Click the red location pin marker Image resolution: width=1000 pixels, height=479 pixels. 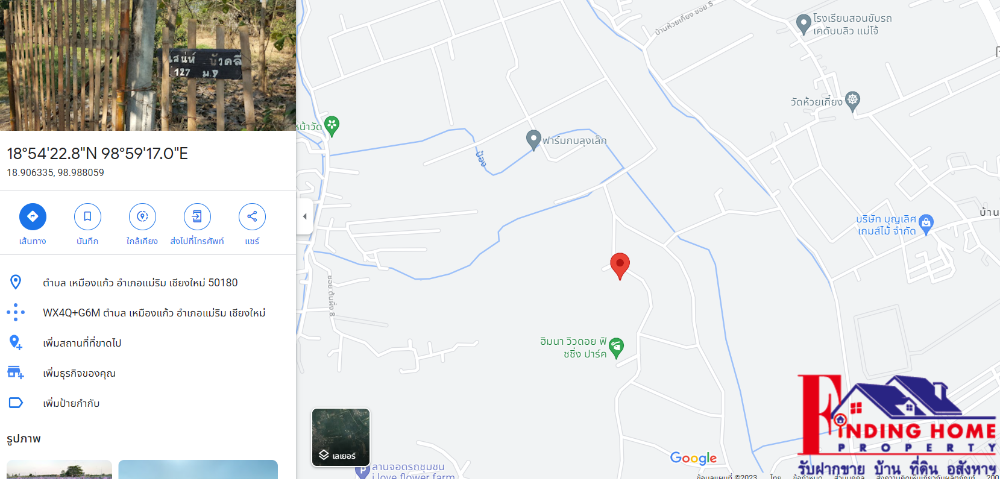620,266
